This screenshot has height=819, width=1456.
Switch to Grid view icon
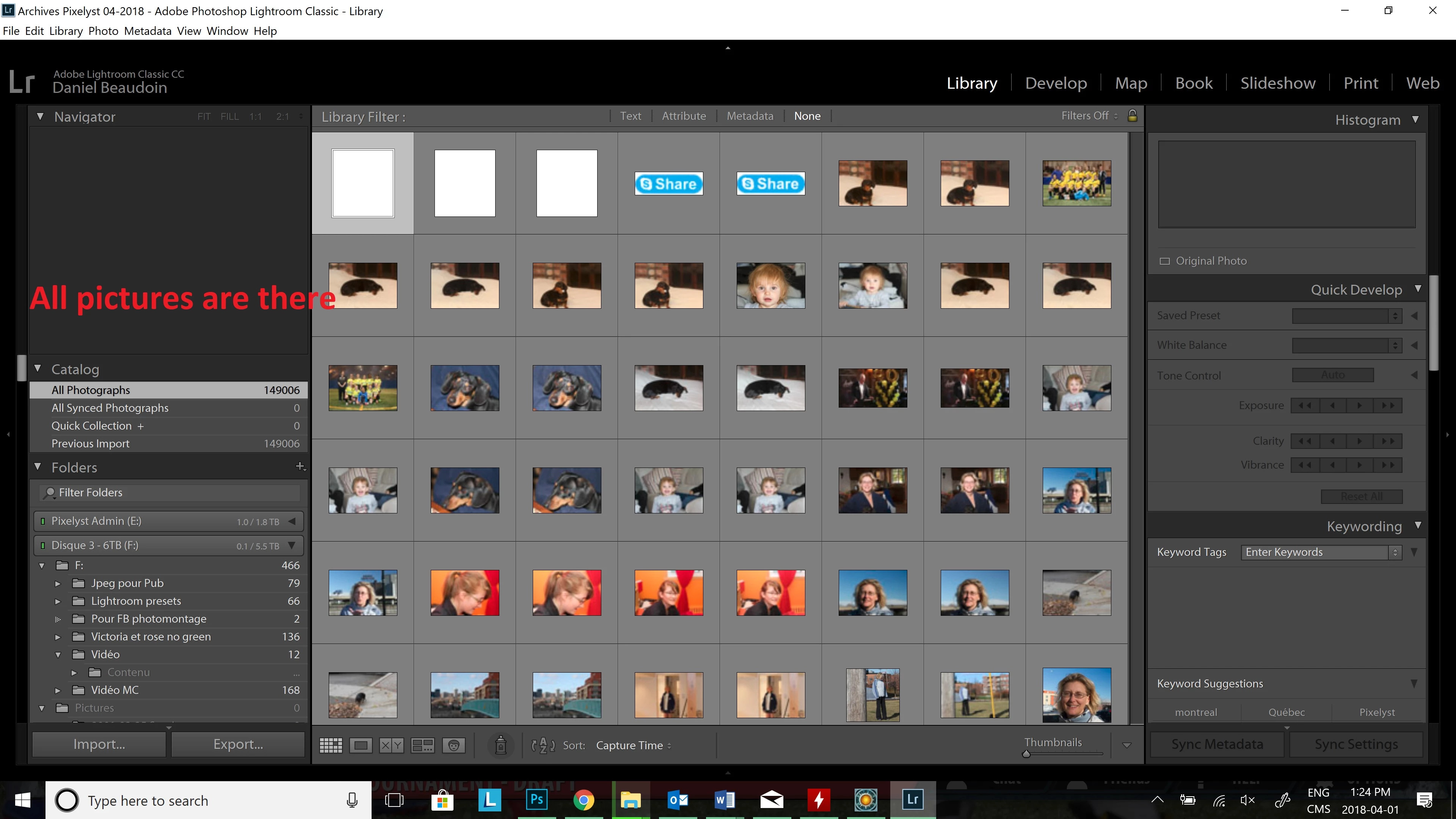coord(331,745)
